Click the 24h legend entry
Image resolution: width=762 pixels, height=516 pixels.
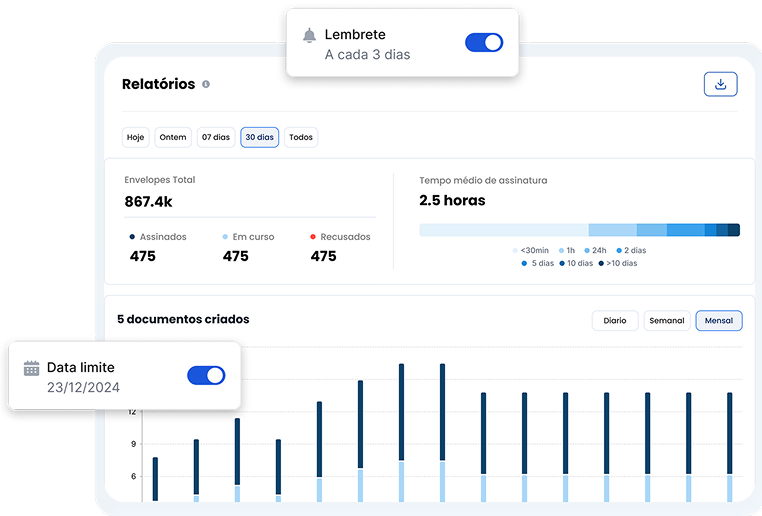tap(595, 250)
